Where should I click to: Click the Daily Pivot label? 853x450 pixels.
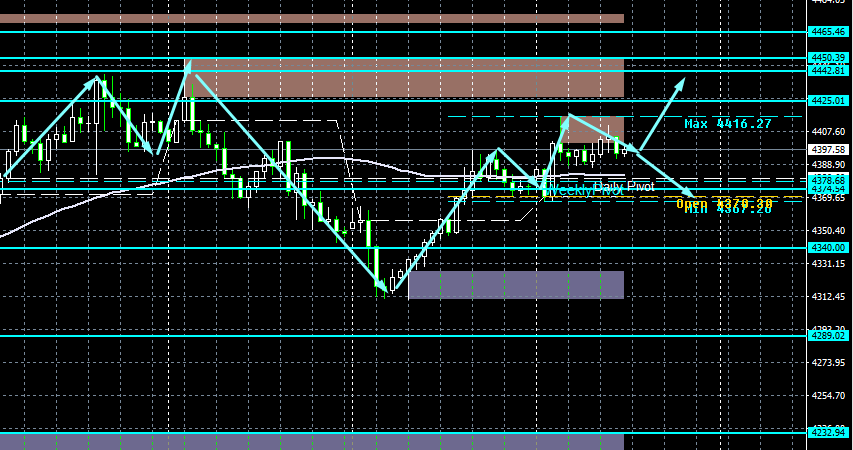tap(623, 187)
